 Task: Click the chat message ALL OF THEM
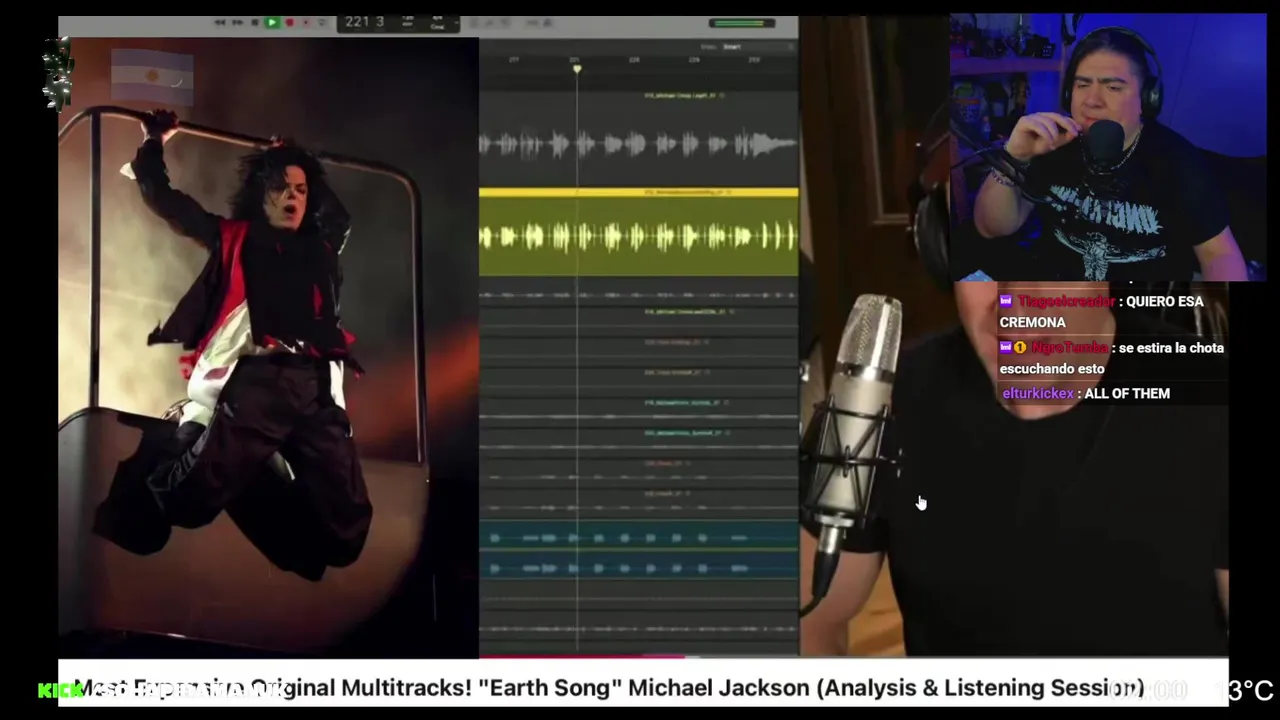click(1127, 393)
